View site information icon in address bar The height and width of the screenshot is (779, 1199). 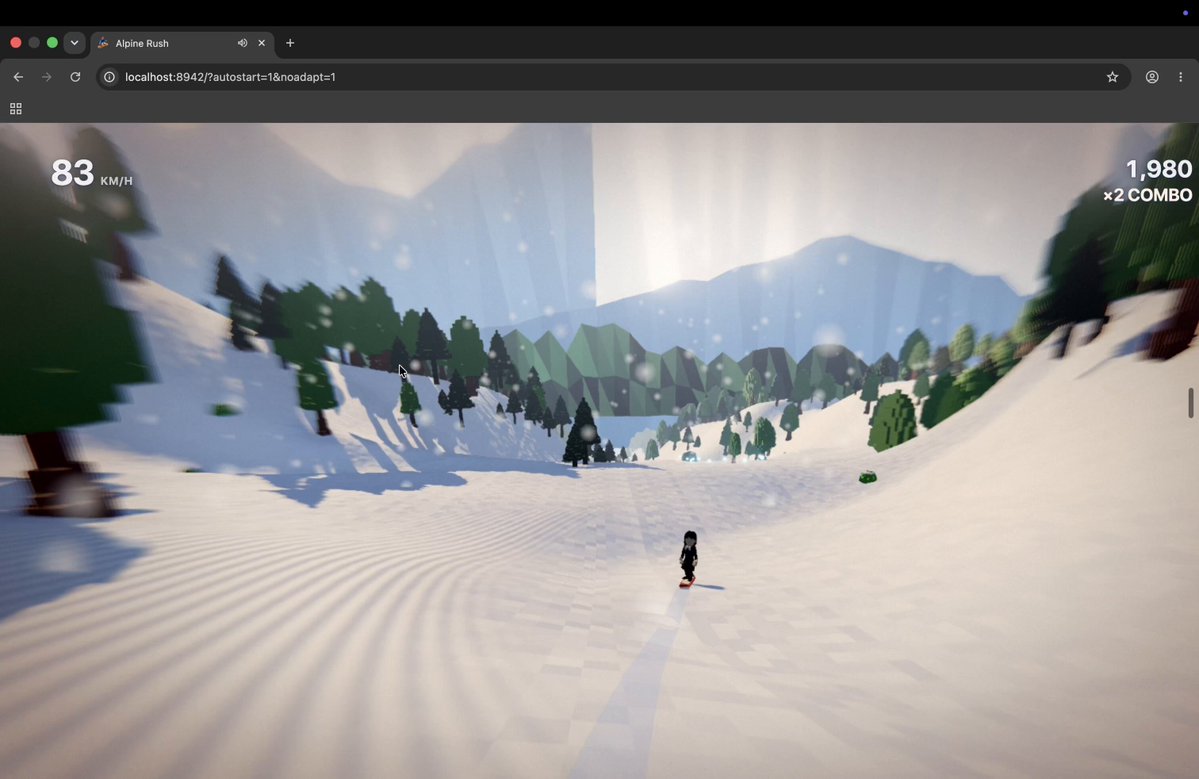pos(109,77)
